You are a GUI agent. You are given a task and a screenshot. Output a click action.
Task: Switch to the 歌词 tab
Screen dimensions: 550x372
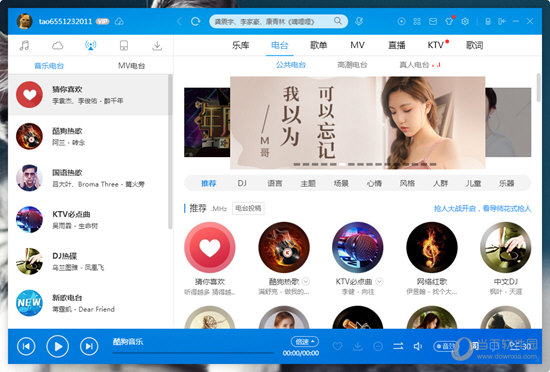click(475, 45)
